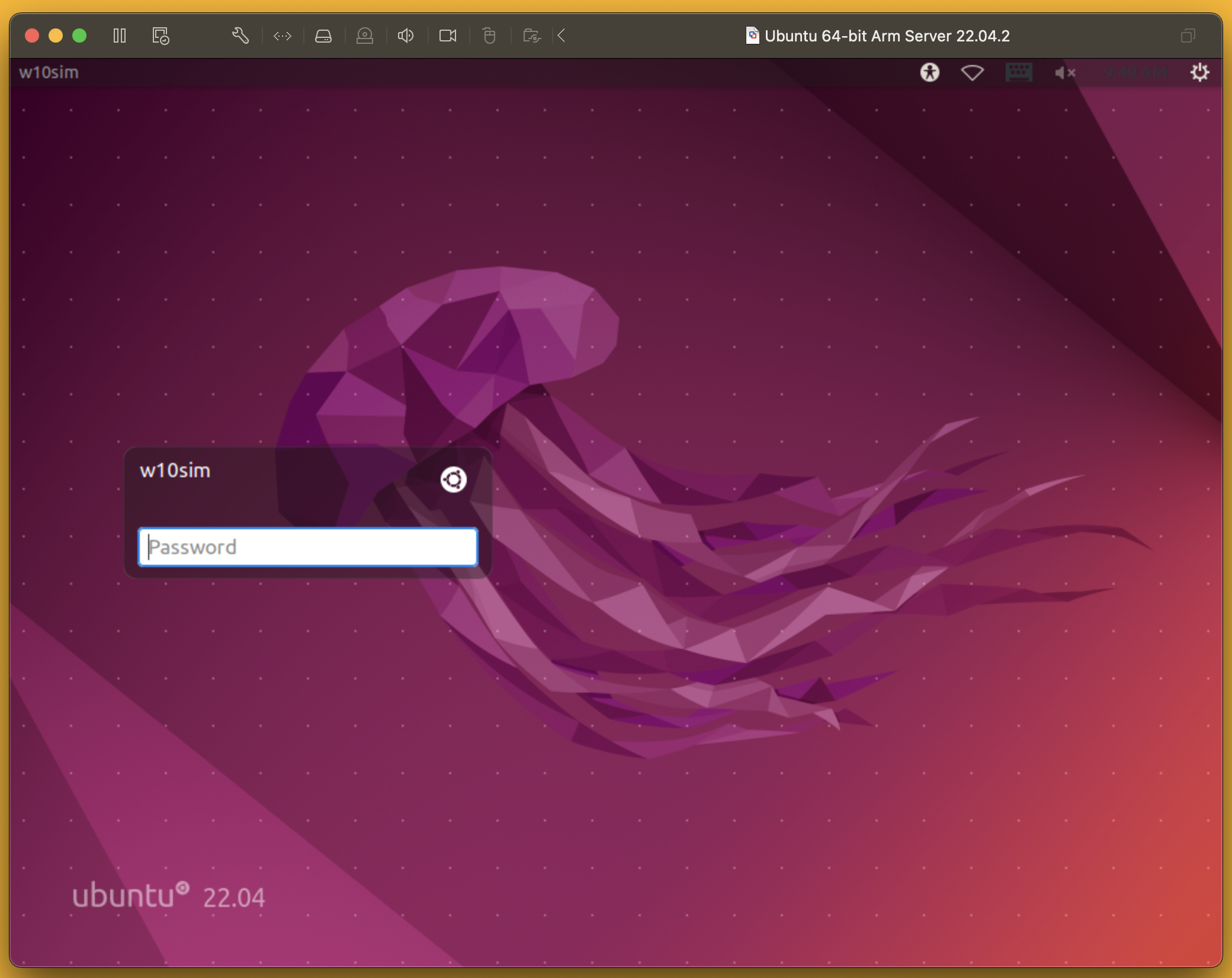The height and width of the screenshot is (978, 1232).
Task: Click the single window view icon
Action: 1188,36
